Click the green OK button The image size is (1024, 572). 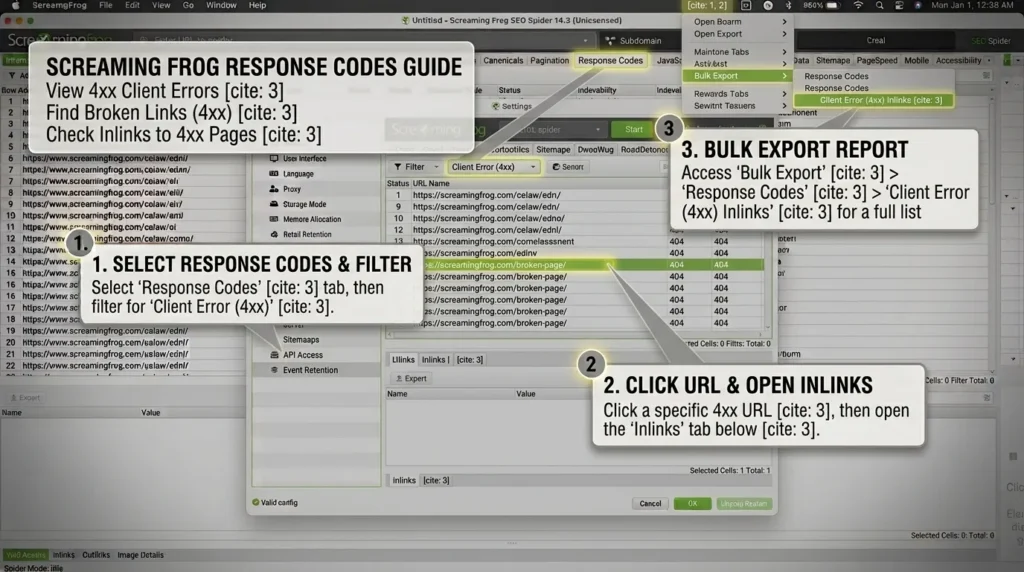point(692,503)
